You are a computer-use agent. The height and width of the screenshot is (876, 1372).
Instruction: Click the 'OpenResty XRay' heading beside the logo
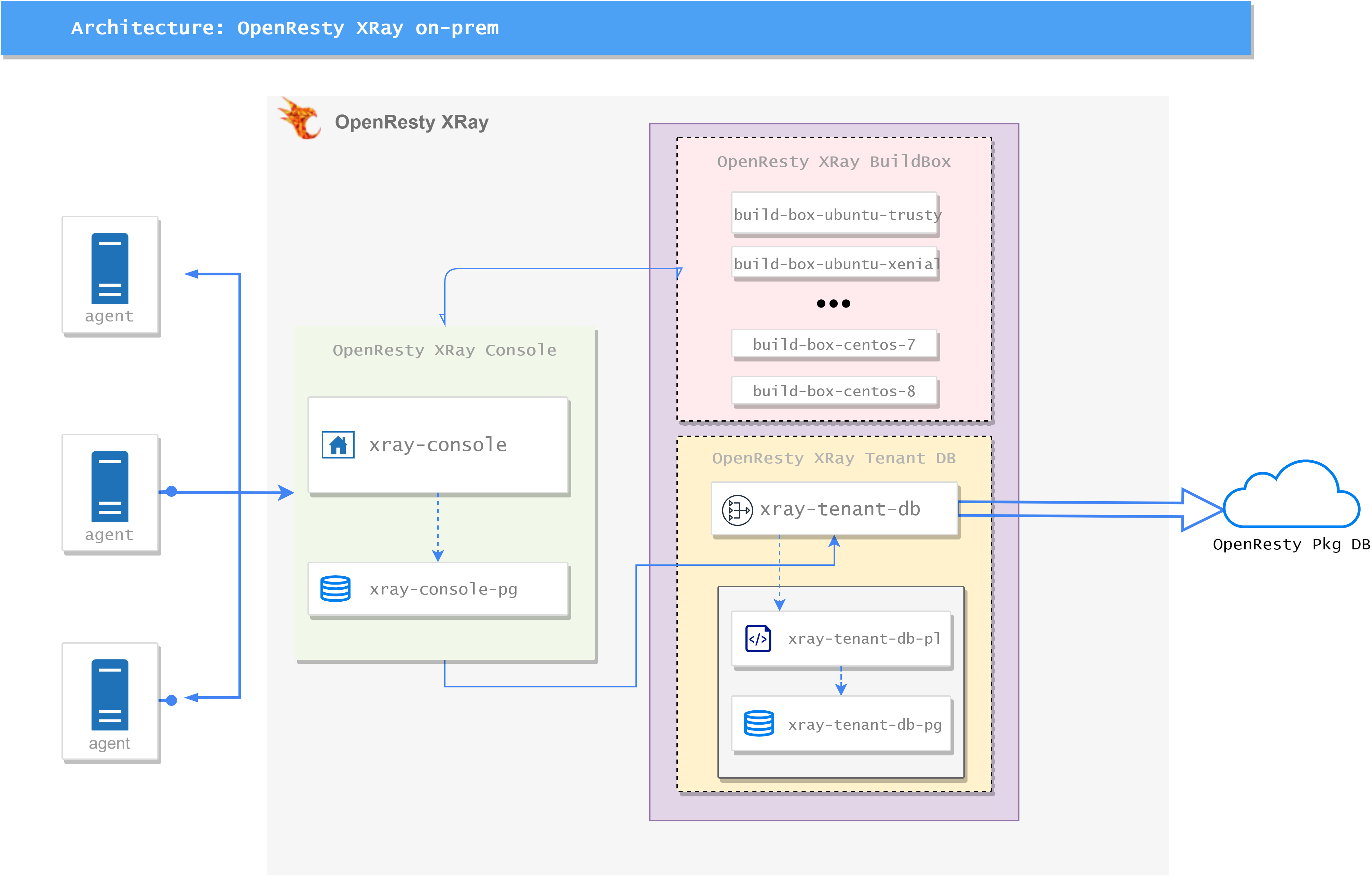tap(411, 122)
